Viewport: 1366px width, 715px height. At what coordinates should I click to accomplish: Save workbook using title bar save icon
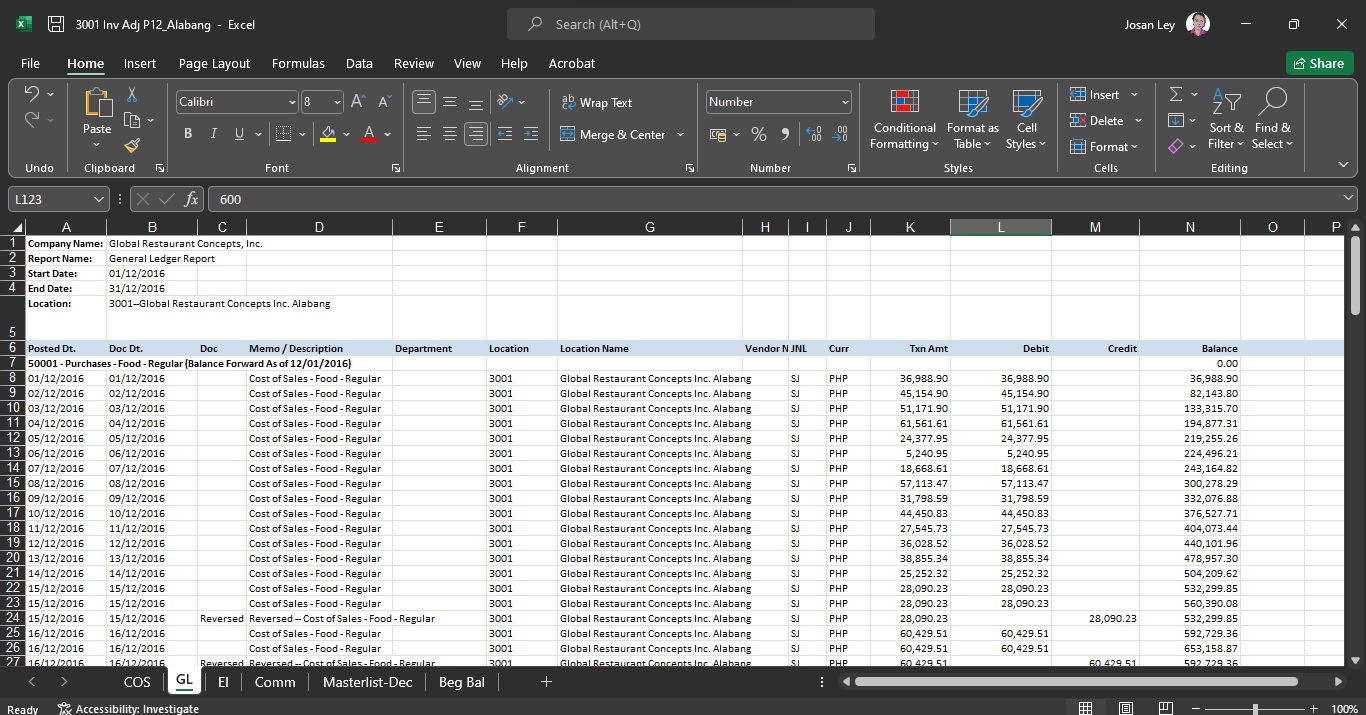coord(56,24)
